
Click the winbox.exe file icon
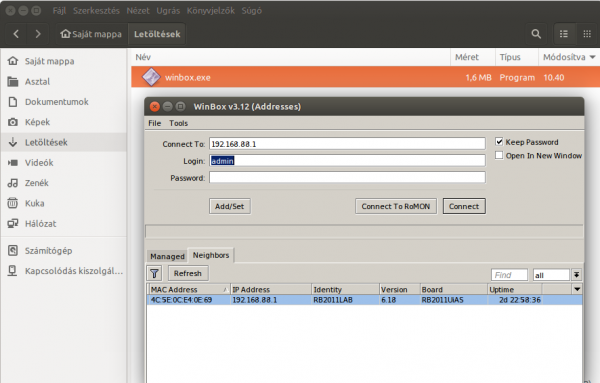pos(151,77)
